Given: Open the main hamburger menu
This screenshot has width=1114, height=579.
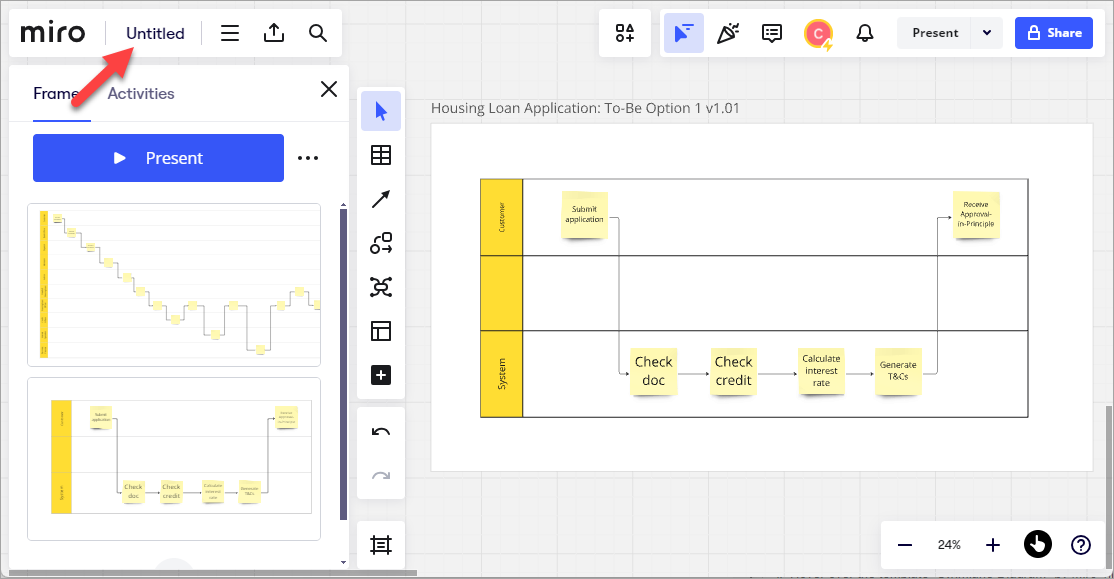Looking at the screenshot, I should coord(230,33).
